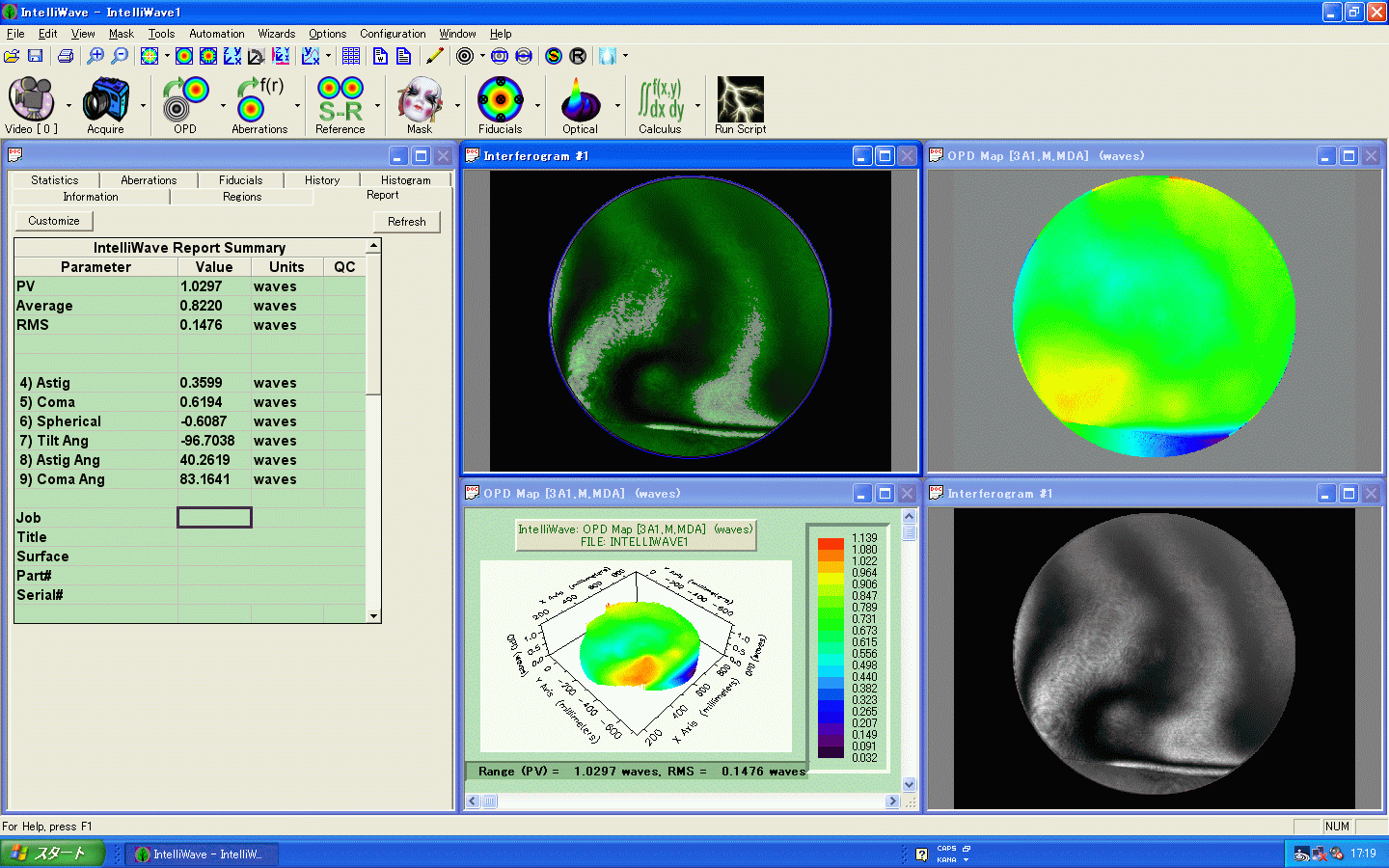Click the OPD 3D plot scroll-down arrow
Image resolution: width=1389 pixels, height=868 pixels.
click(909, 785)
